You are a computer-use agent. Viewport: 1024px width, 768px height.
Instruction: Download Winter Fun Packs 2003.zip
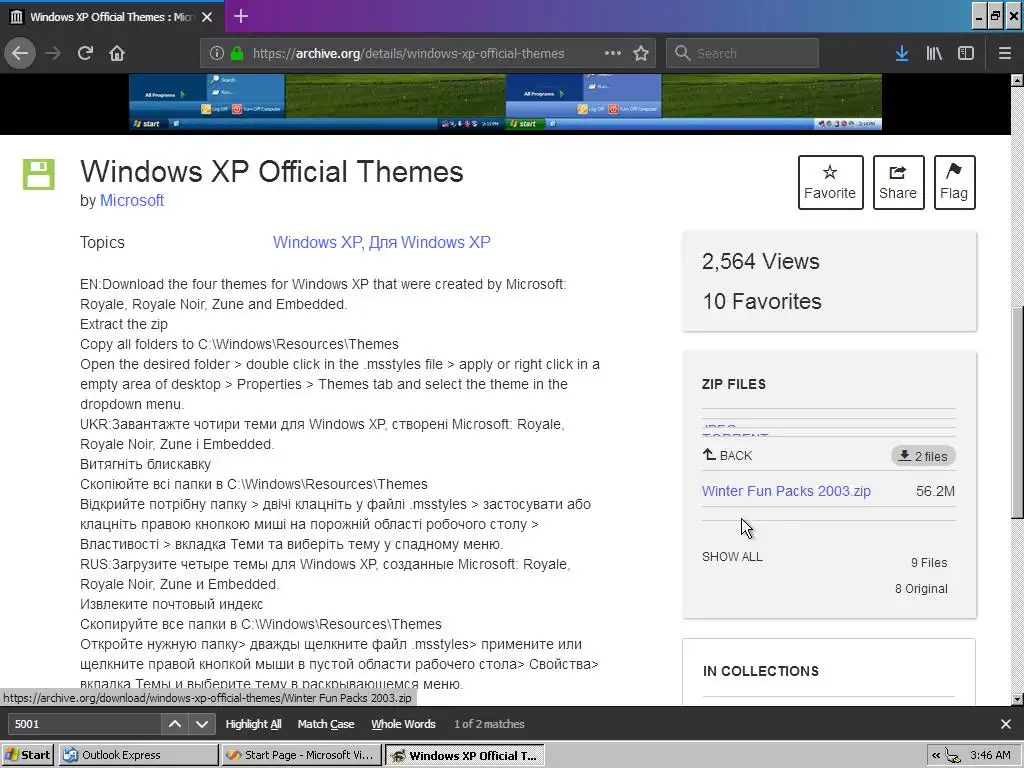[x=786, y=491]
